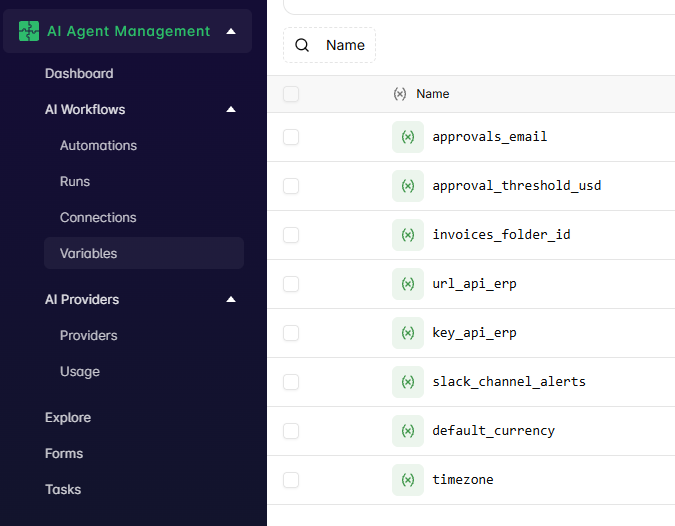Image resolution: width=675 pixels, height=526 pixels.
Task: Click the variable icon for approval_threshold_usd
Action: 408,186
